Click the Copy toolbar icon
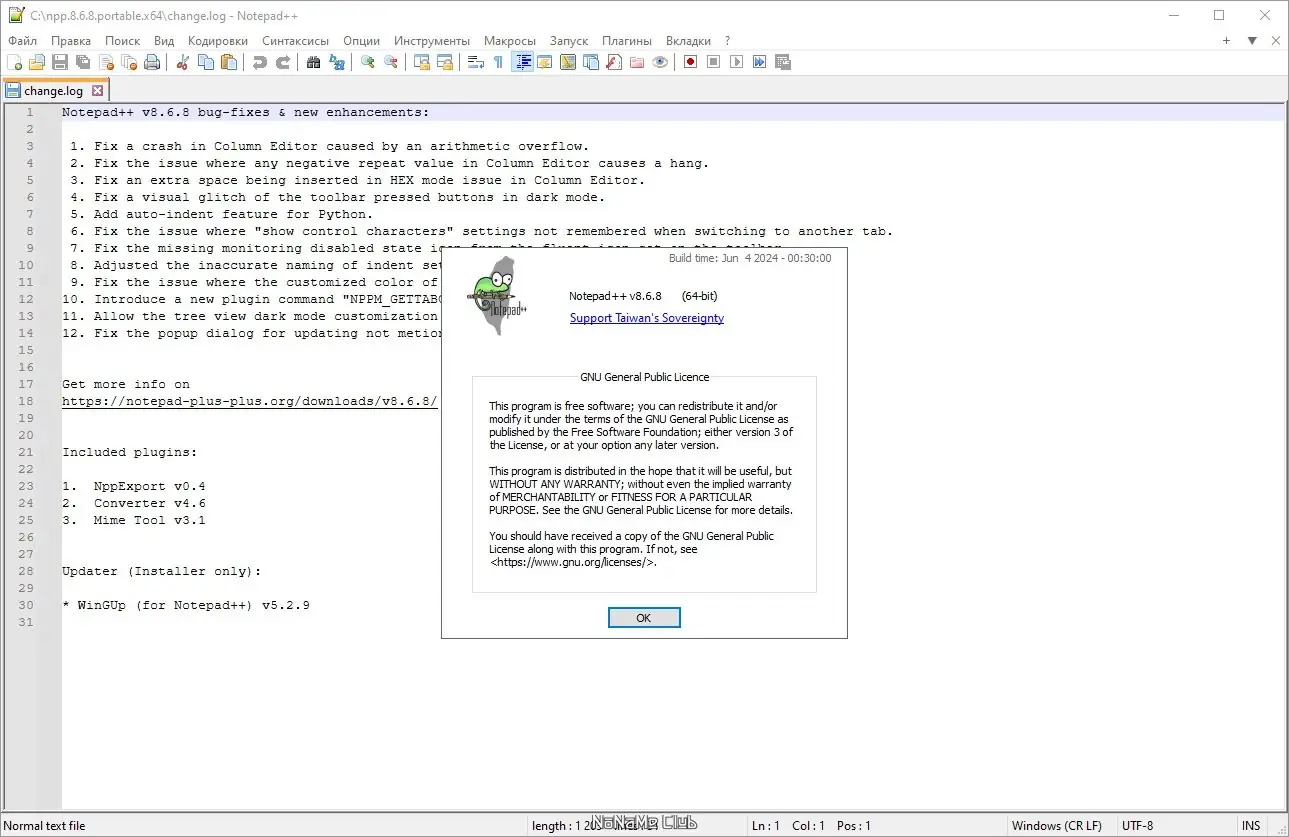1289x837 pixels. pos(206,62)
